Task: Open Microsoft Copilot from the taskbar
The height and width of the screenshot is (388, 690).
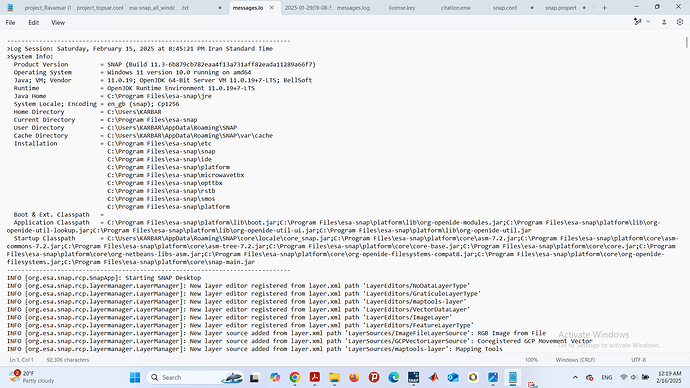Action: [x=275, y=377]
